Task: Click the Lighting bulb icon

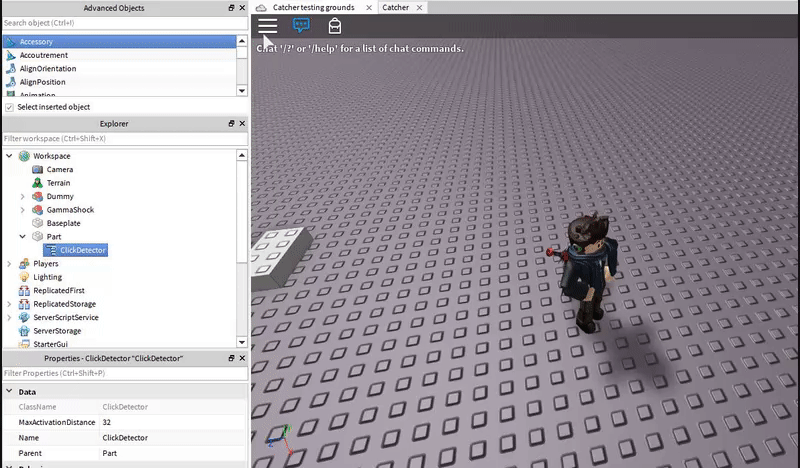Action: pyautogui.click(x=24, y=277)
